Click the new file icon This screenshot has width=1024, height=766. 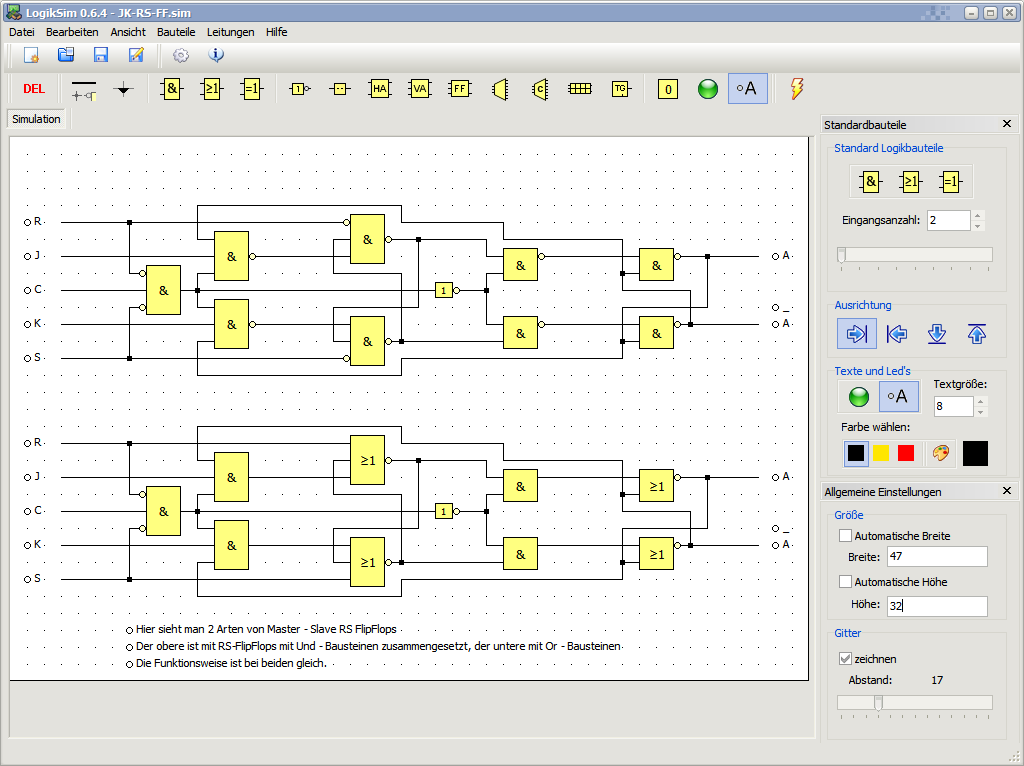(x=31, y=56)
